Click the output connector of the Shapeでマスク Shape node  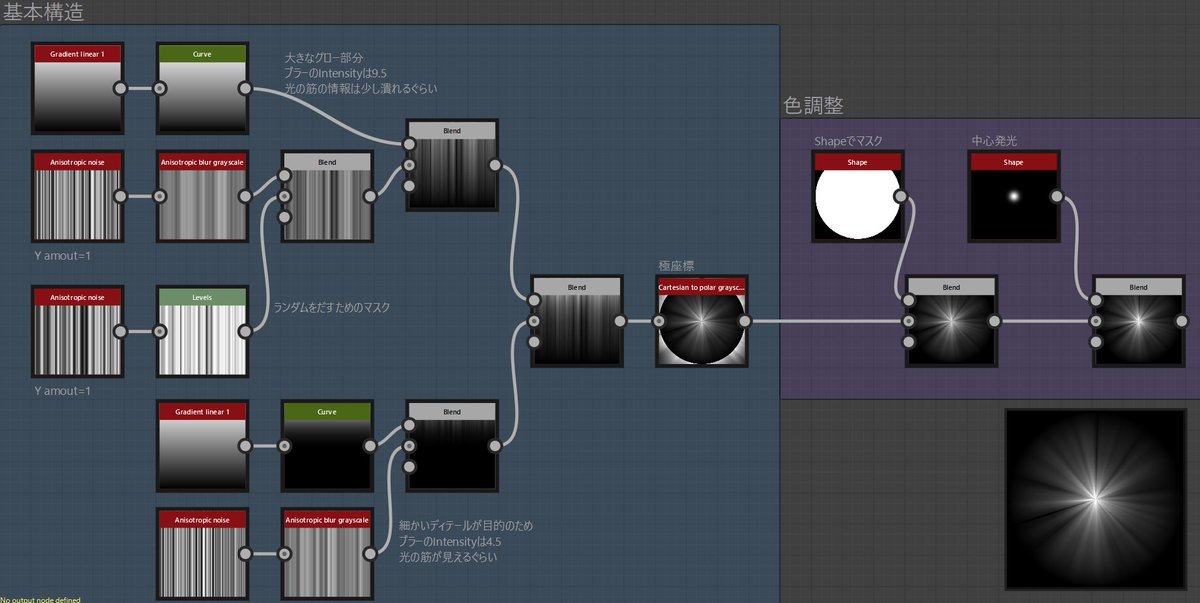click(900, 196)
